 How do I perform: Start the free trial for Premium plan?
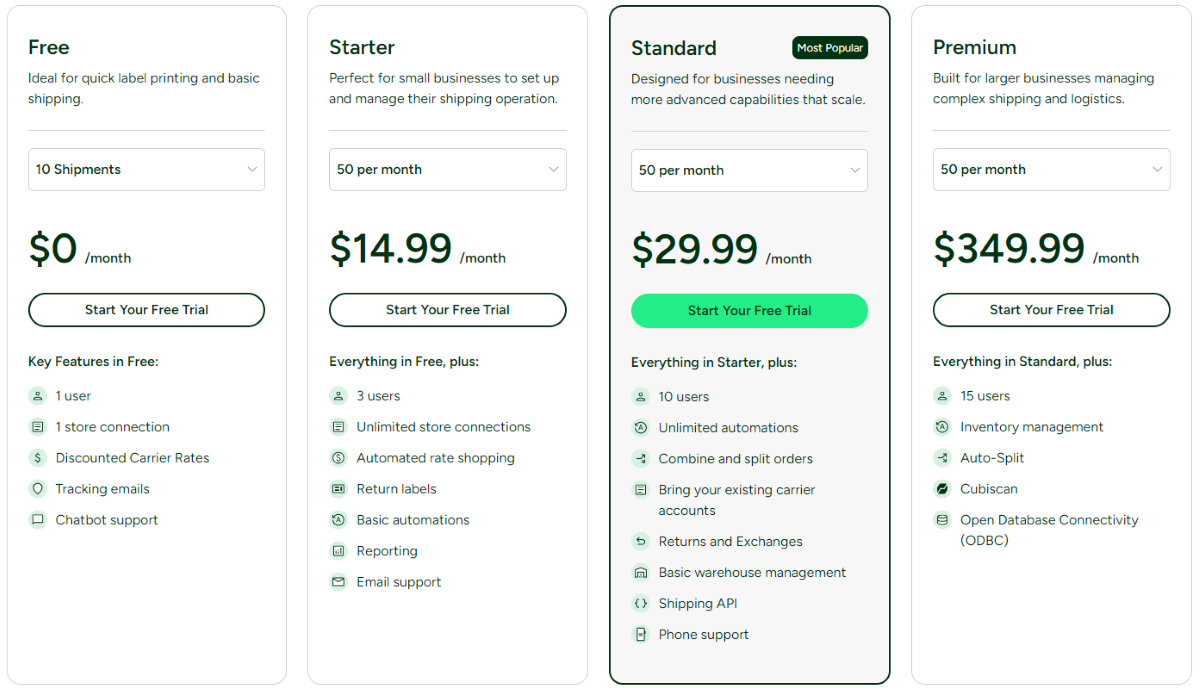coord(1051,310)
